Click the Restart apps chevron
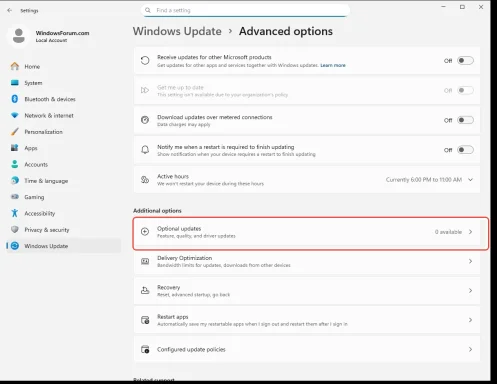 [x=470, y=320]
